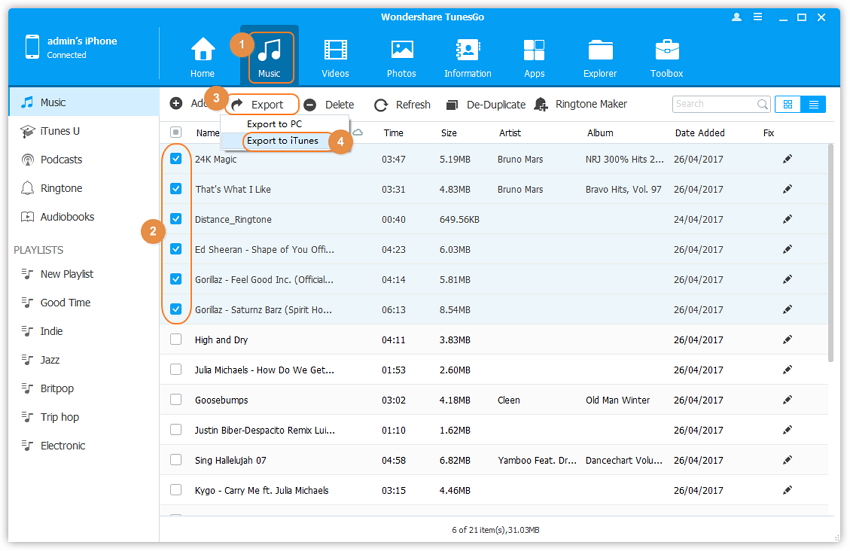Image resolution: width=850 pixels, height=551 pixels.
Task: Open the Explorer folder icon
Action: [601, 50]
